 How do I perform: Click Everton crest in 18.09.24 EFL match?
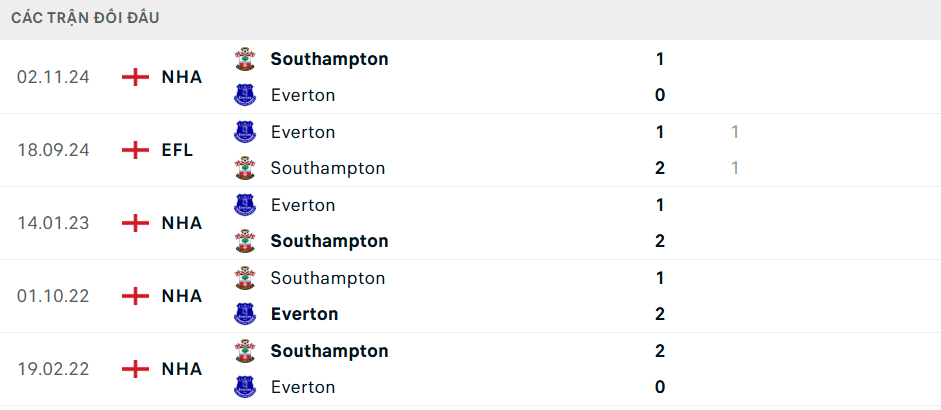(245, 132)
